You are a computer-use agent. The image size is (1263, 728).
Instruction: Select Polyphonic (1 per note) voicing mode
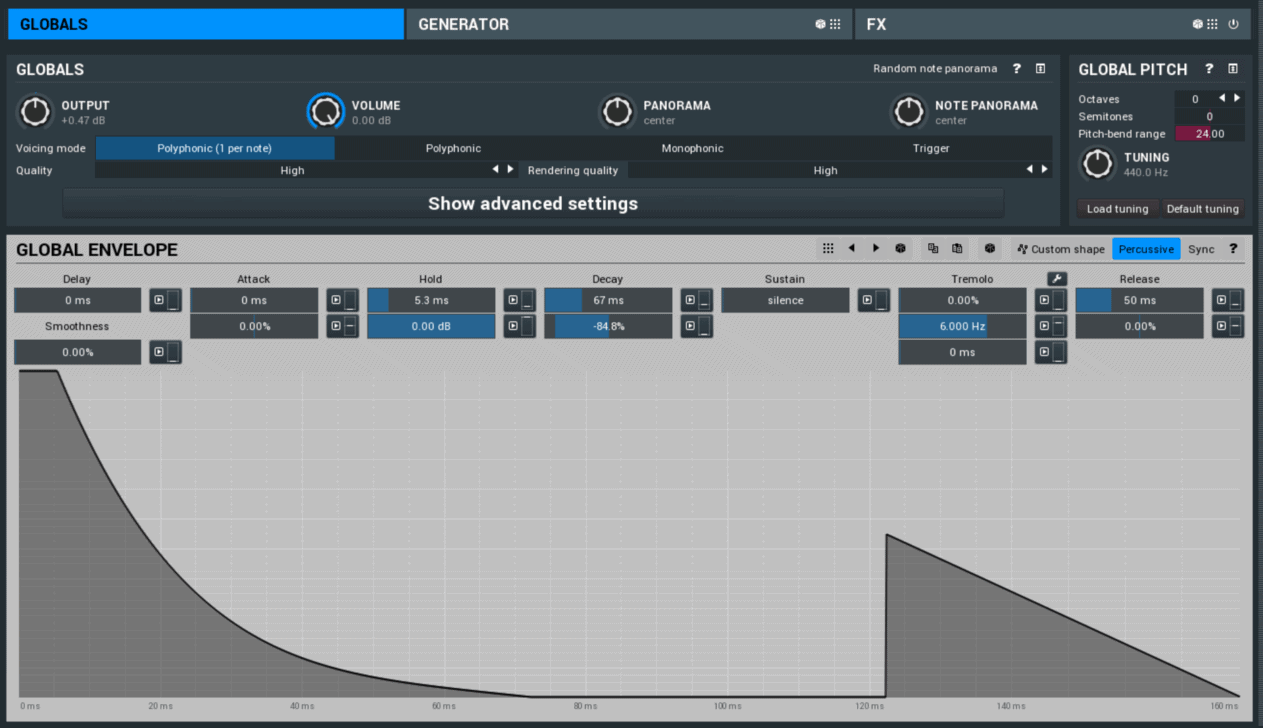coord(215,148)
